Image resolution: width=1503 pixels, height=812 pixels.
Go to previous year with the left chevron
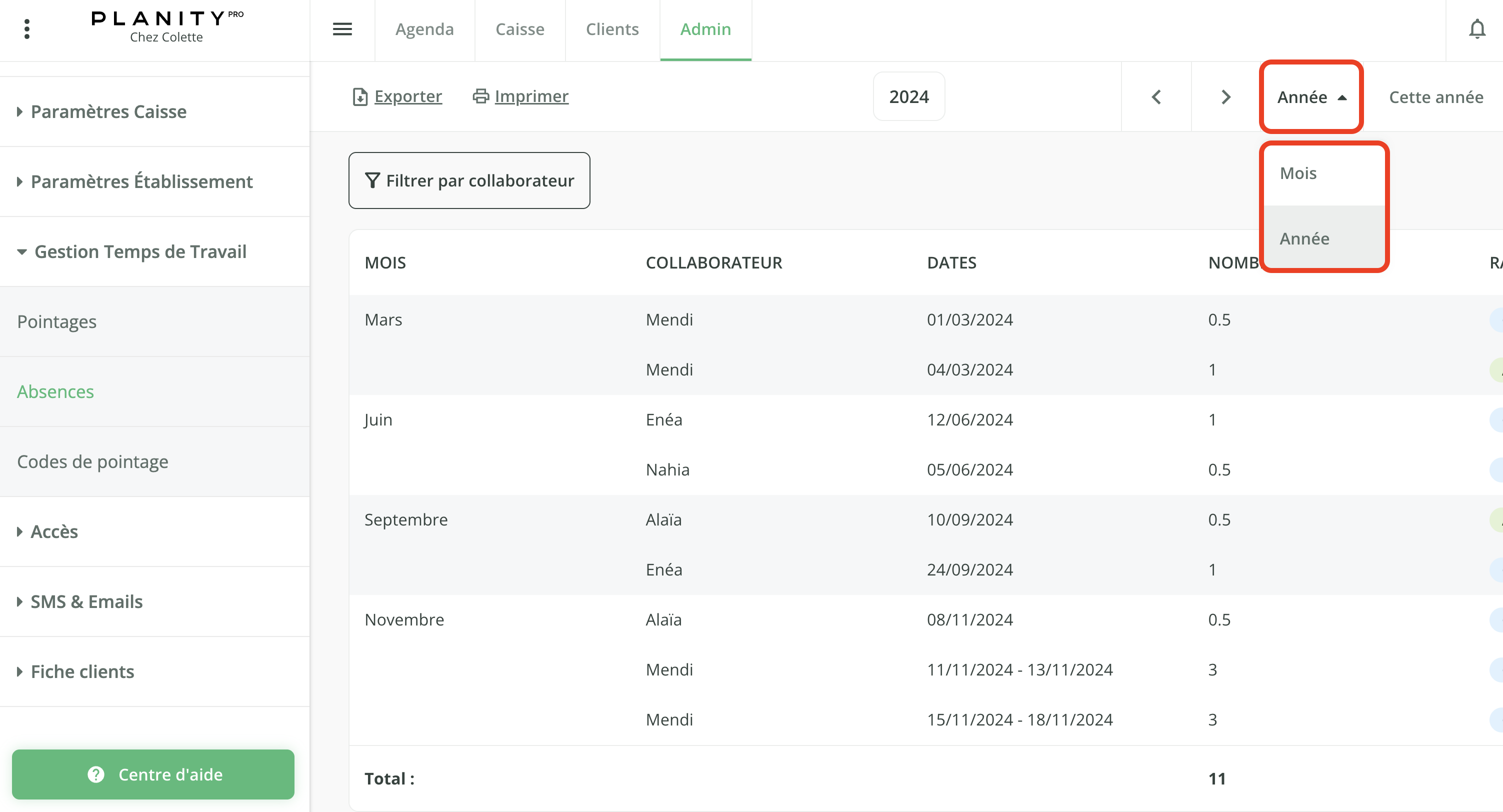pos(1156,97)
